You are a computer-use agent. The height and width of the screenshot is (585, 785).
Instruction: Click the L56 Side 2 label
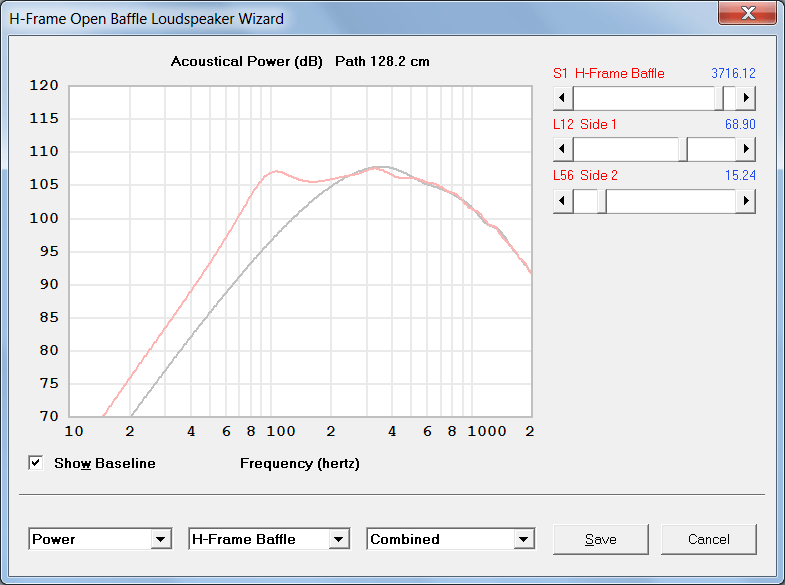pyautogui.click(x=585, y=175)
